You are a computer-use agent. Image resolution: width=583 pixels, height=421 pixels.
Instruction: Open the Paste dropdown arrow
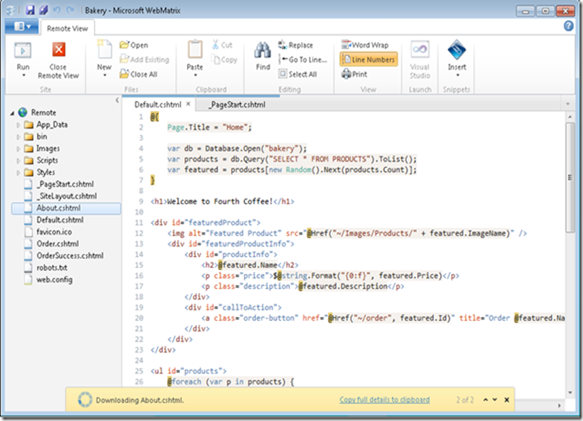point(195,75)
